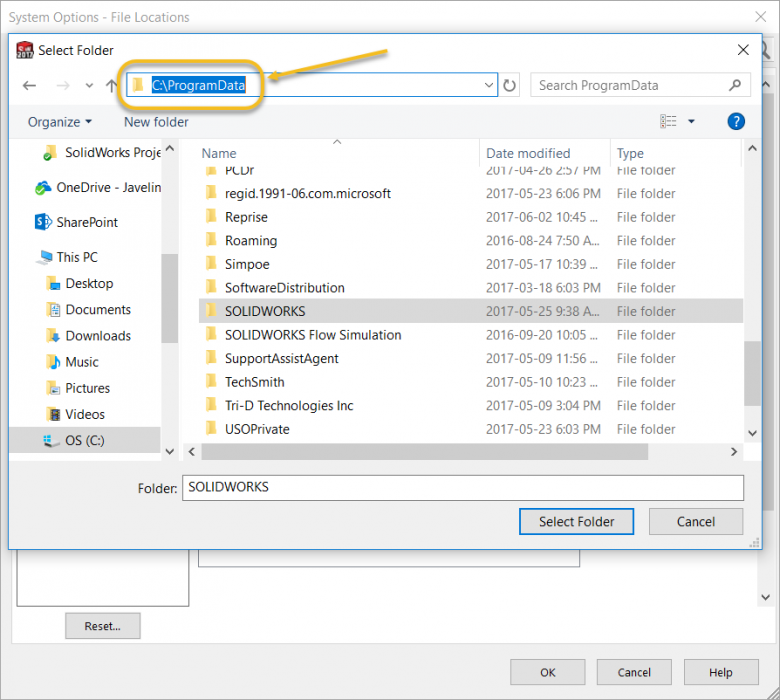Select the Simpoe folder
The width and height of the screenshot is (780, 700).
coord(471,264)
